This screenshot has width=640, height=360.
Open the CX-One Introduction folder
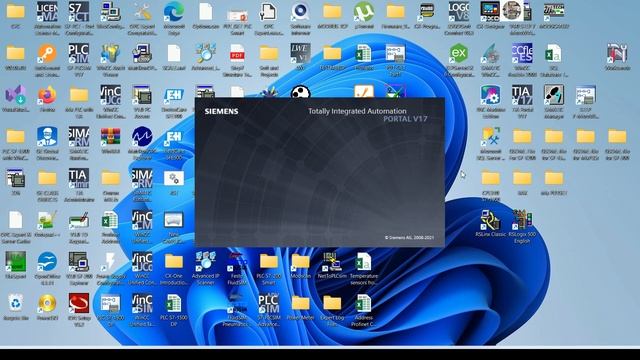(x=174, y=262)
